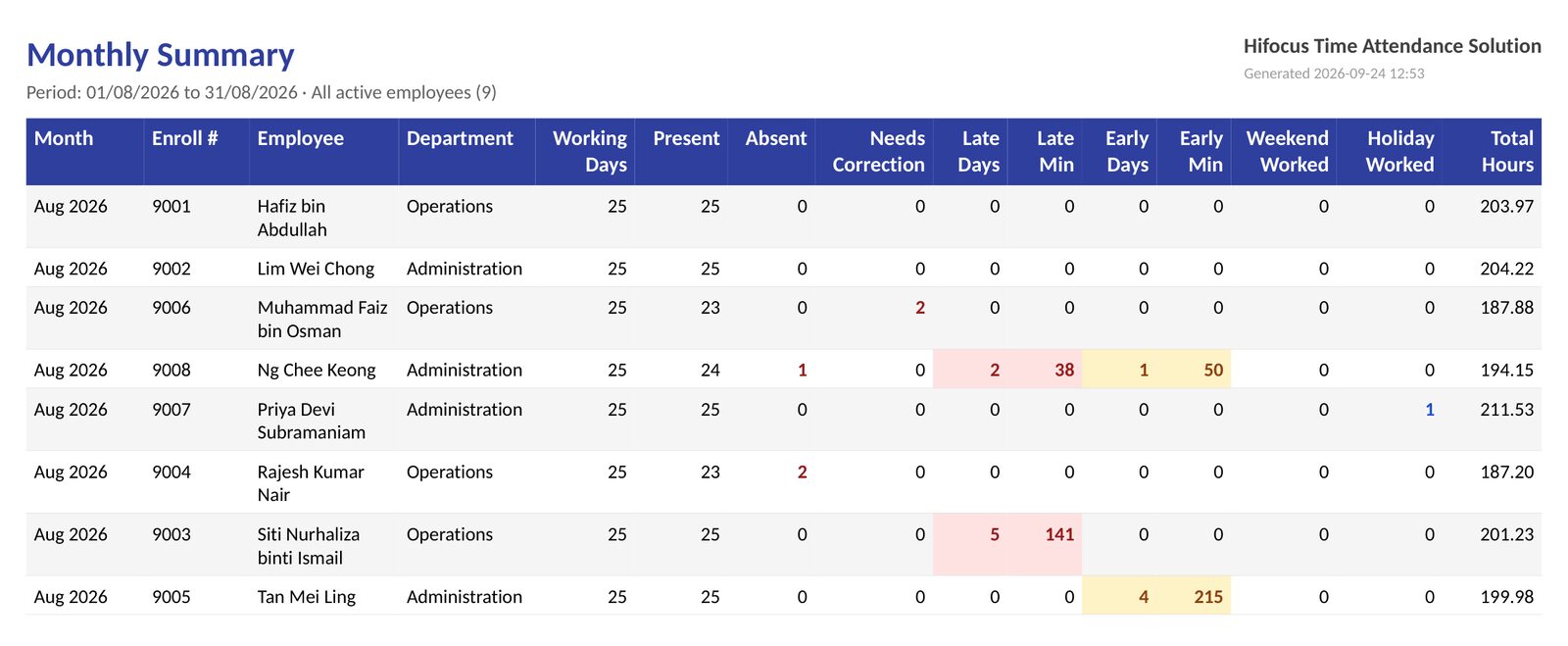This screenshot has height=646, width=1568.
Task: Click the Monthly Summary title
Action: click(160, 55)
